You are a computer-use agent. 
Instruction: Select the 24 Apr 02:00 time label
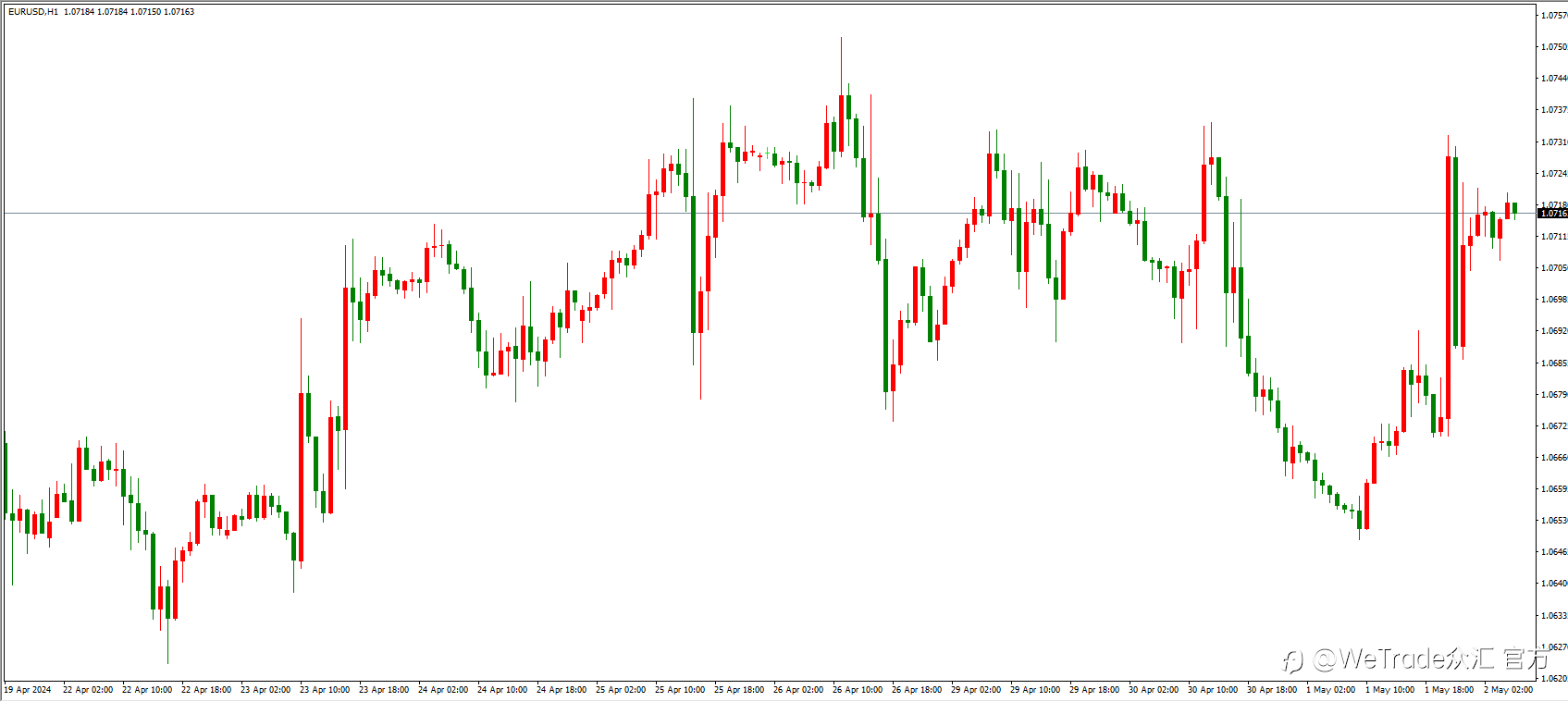(443, 690)
